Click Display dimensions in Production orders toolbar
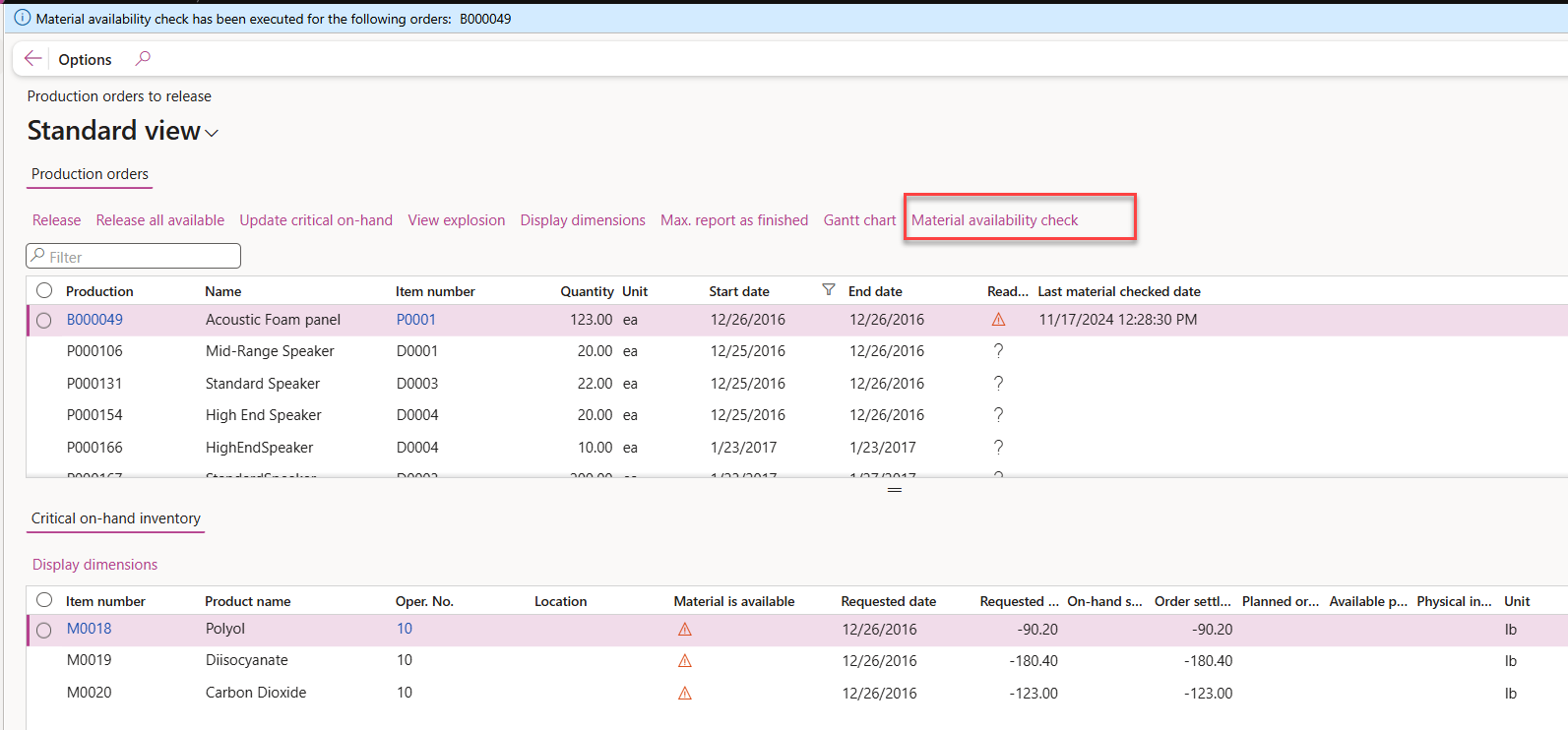Screen dimensions: 1568x730 coord(583,220)
